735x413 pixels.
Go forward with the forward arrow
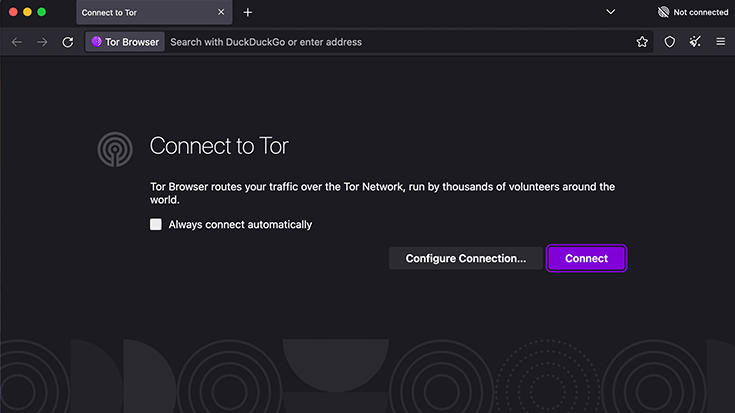point(42,42)
